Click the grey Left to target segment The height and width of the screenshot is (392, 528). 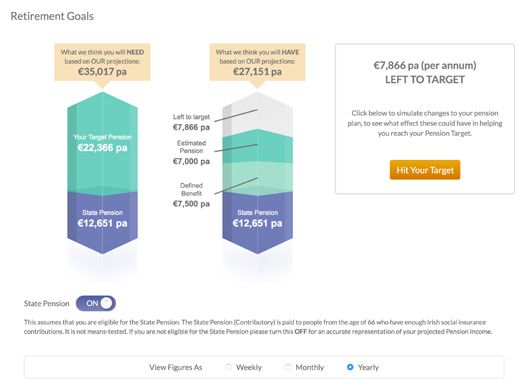258,113
